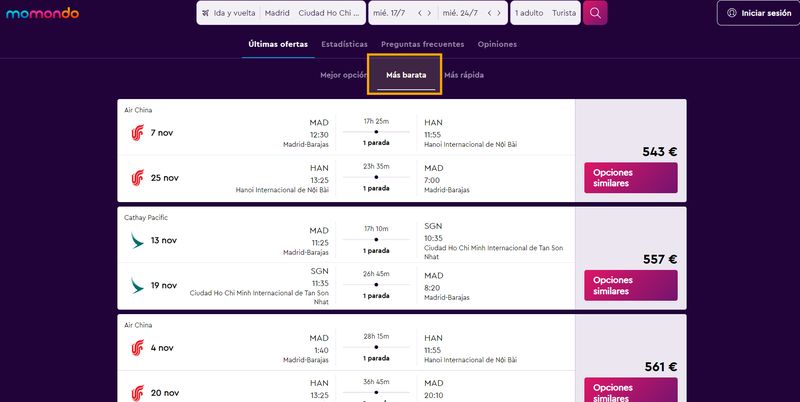800x402 pixels.
Task: Click the 23h 35m duration
Action: [376, 166]
